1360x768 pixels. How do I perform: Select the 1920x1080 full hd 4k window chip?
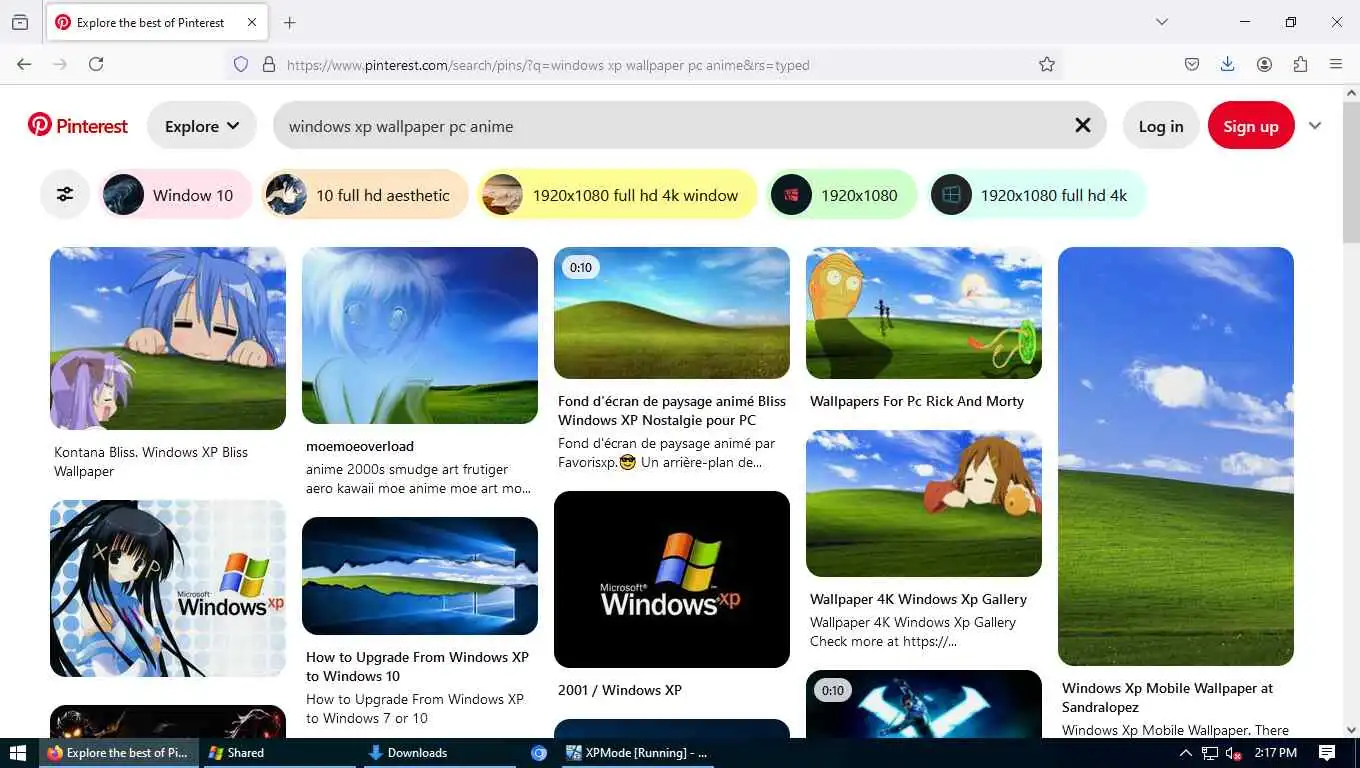617,195
